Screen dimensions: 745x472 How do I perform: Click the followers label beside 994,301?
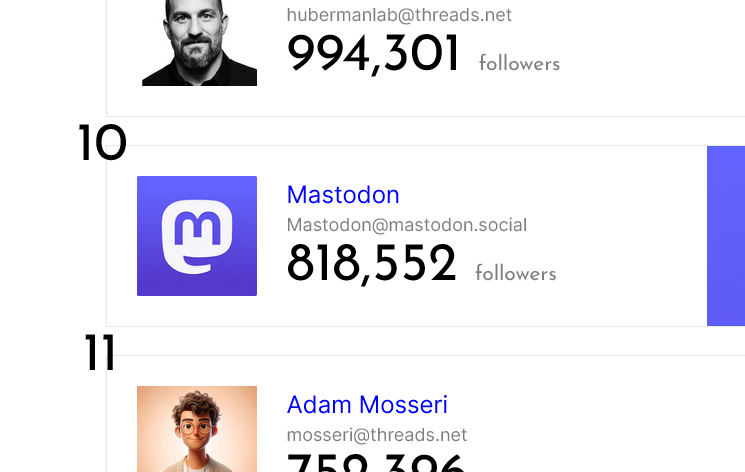(519, 64)
